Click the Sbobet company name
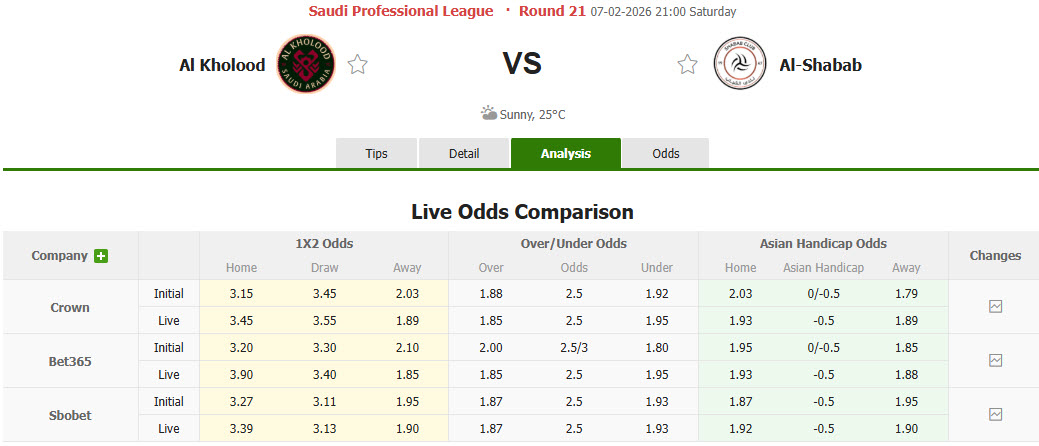 70,414
